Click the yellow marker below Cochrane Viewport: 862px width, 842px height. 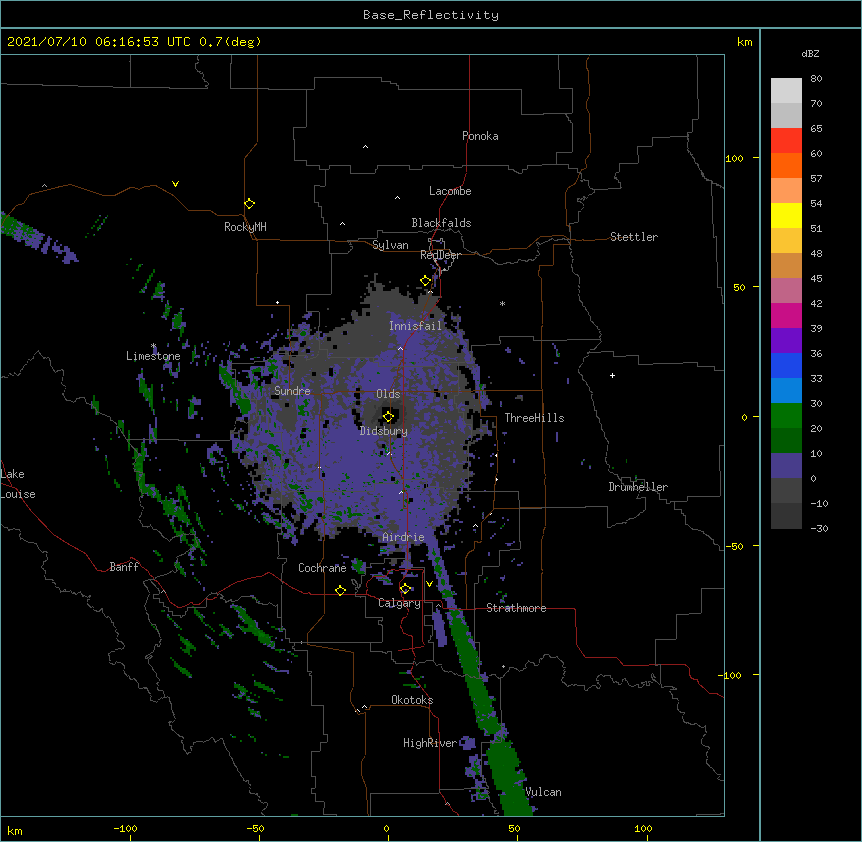point(340,590)
